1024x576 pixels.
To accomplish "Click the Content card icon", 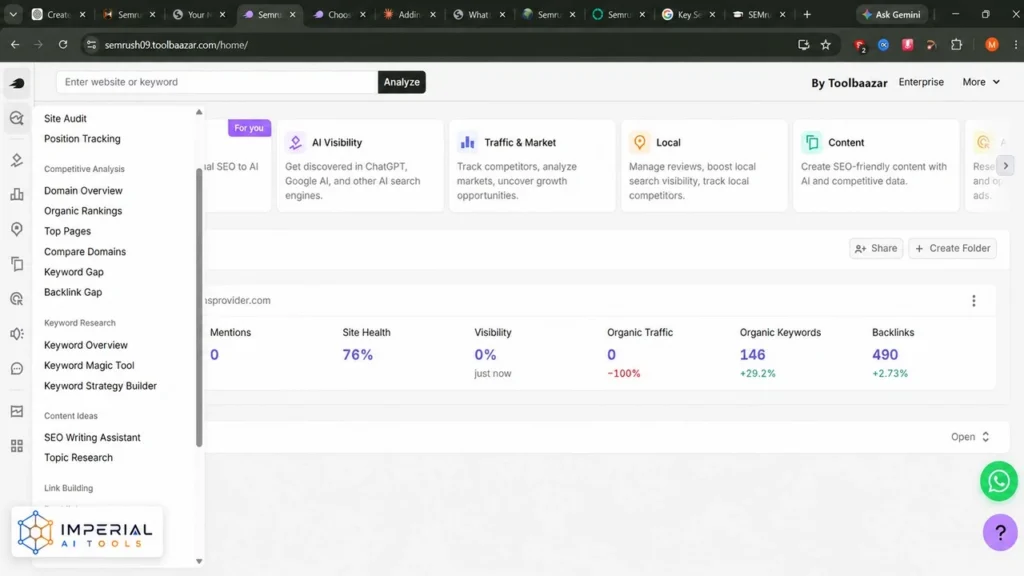I will pyautogui.click(x=812, y=142).
